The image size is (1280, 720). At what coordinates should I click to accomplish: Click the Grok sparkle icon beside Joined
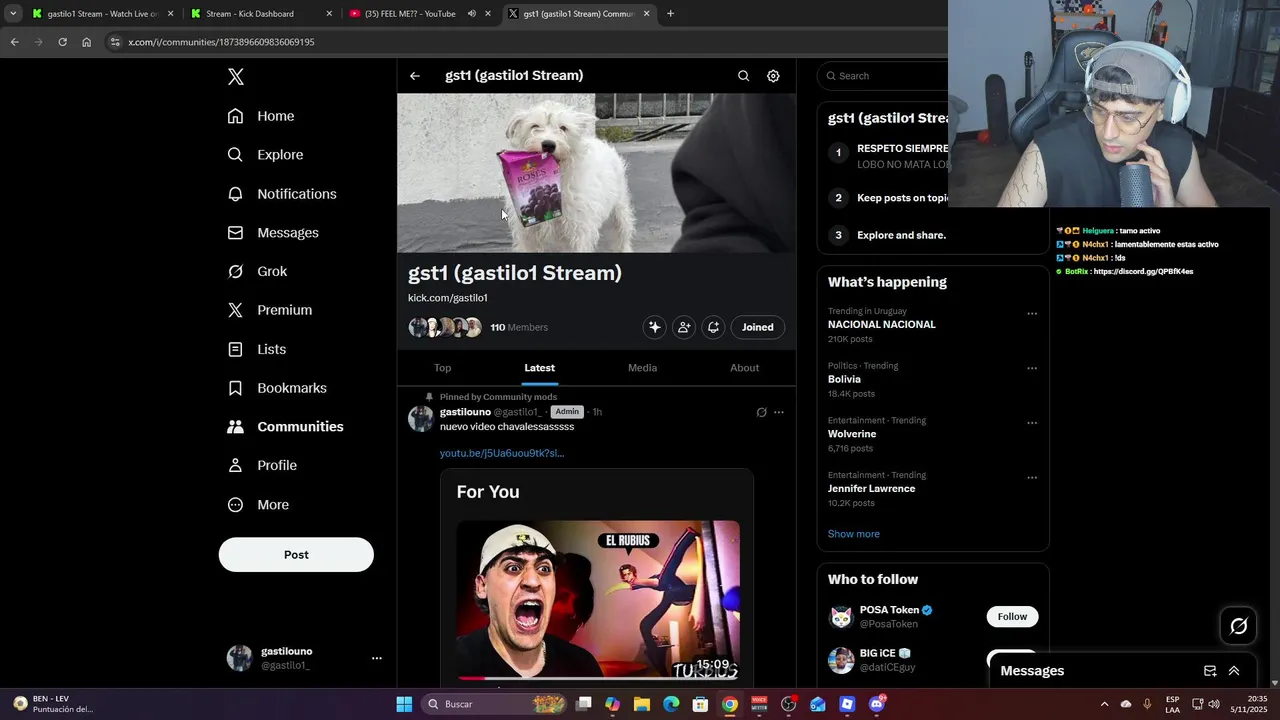click(x=654, y=327)
